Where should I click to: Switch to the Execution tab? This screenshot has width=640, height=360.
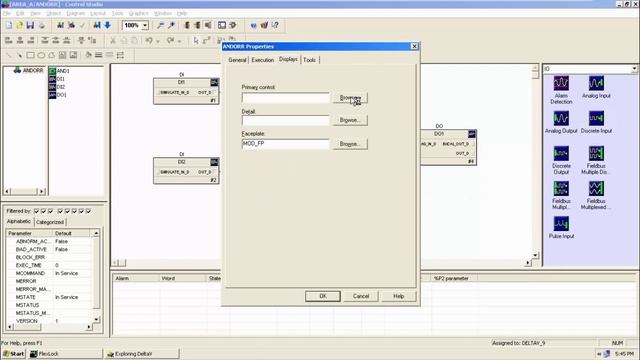[x=262, y=60]
